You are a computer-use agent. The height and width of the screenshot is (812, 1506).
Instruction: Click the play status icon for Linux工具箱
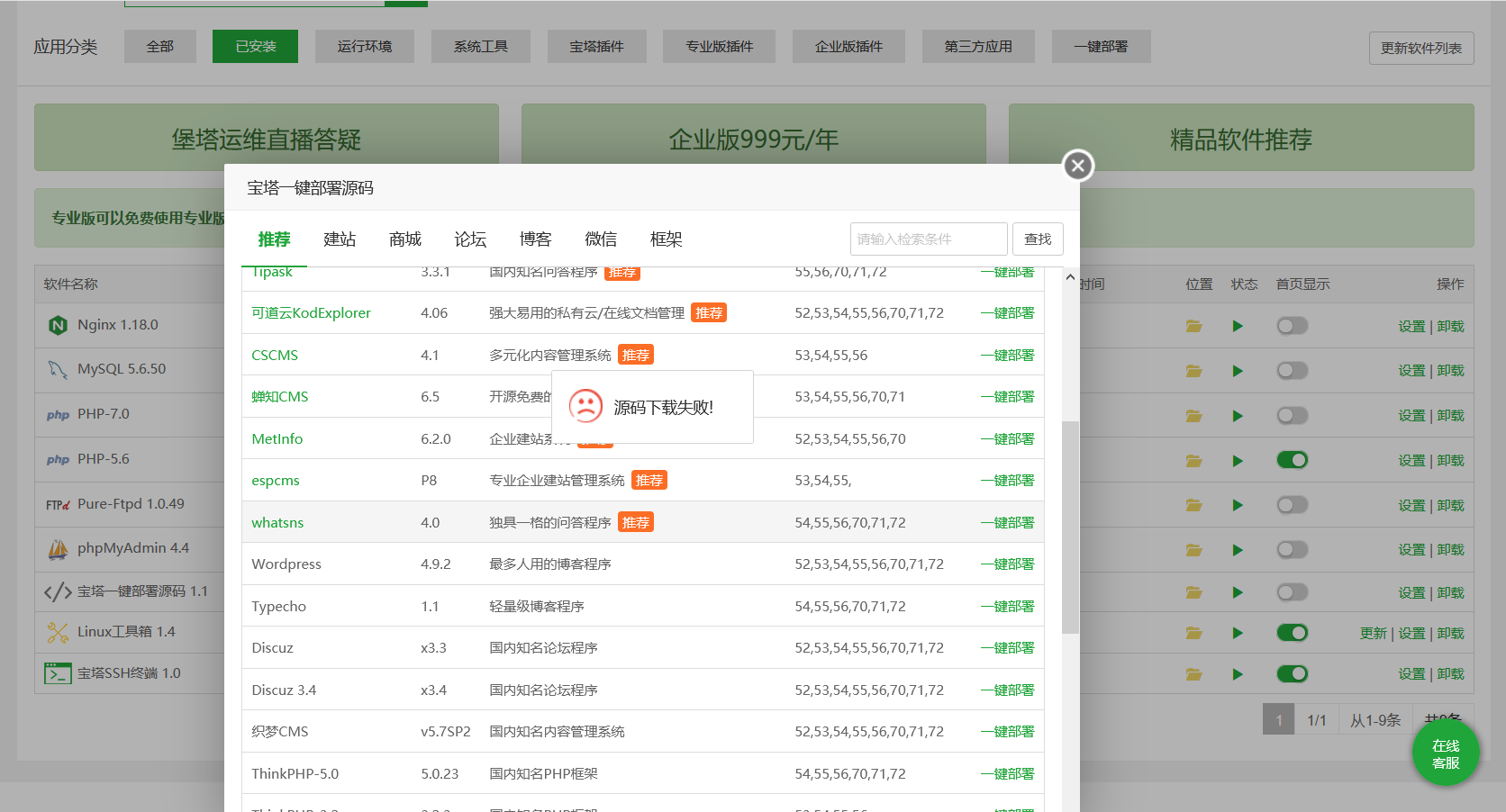tap(1238, 633)
